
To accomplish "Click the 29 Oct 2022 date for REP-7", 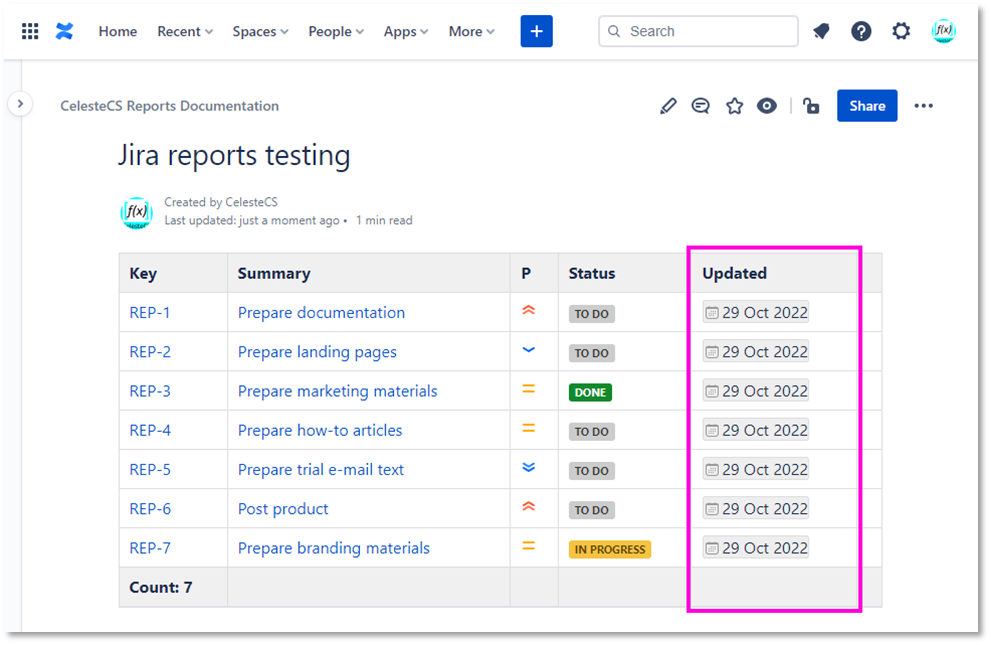I will (x=756, y=548).
